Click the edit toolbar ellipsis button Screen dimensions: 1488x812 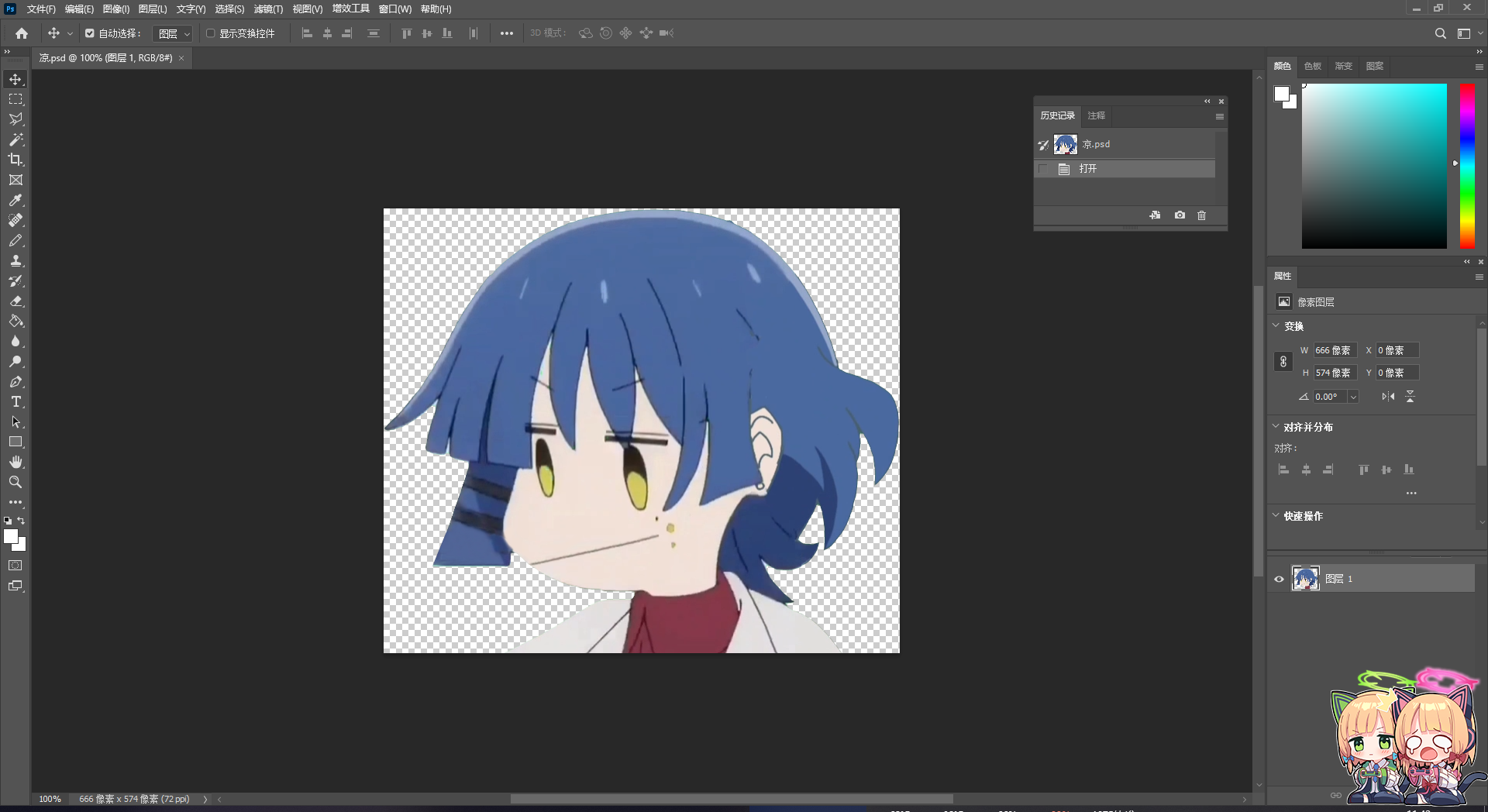pos(15,502)
